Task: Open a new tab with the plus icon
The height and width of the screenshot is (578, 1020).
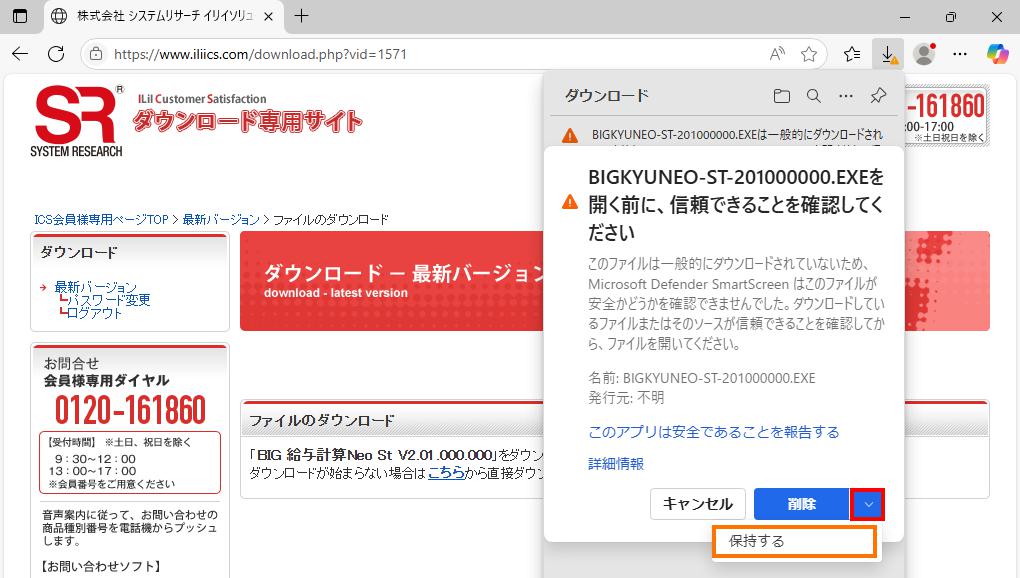Action: point(301,16)
